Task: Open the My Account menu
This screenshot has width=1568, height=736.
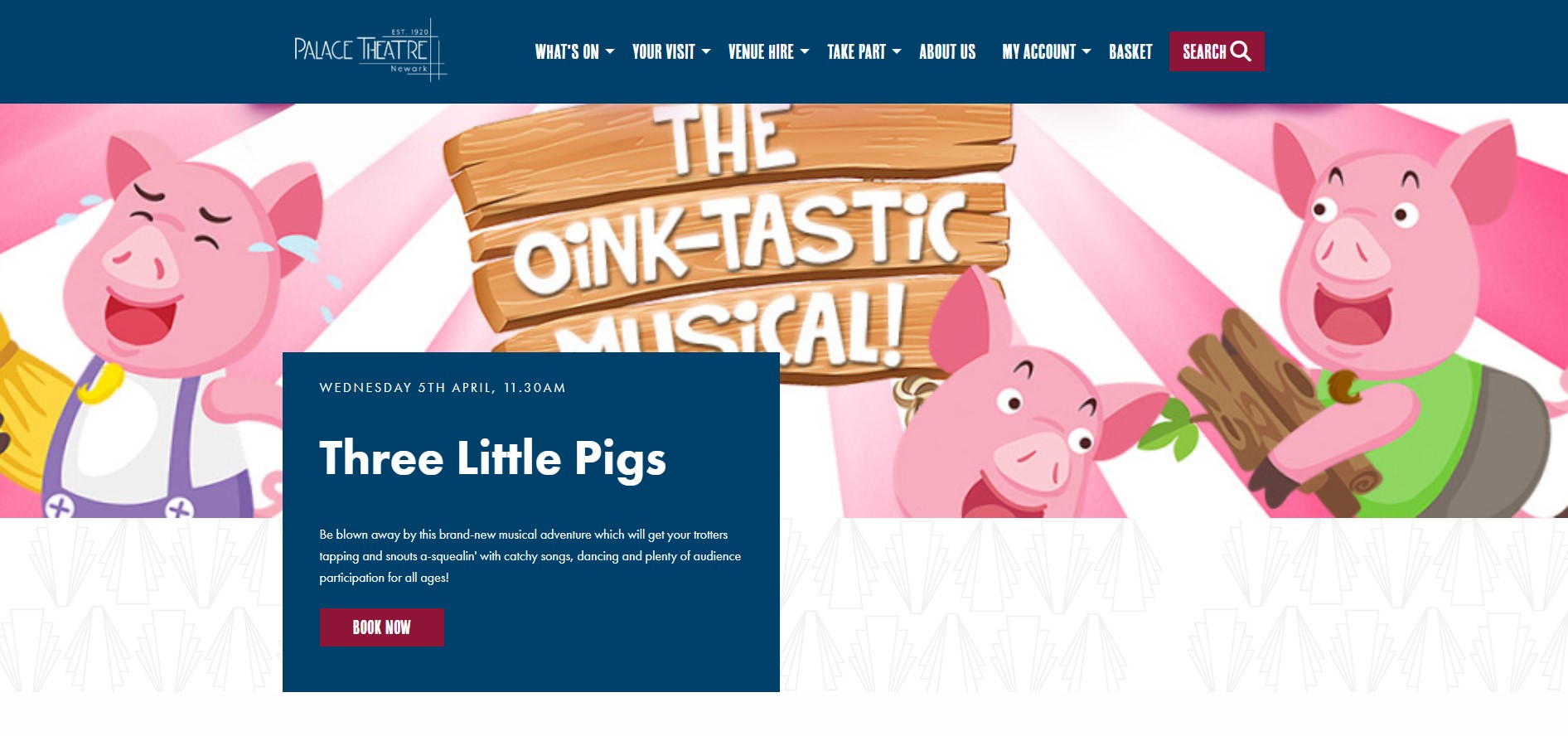Action: 1039,52
